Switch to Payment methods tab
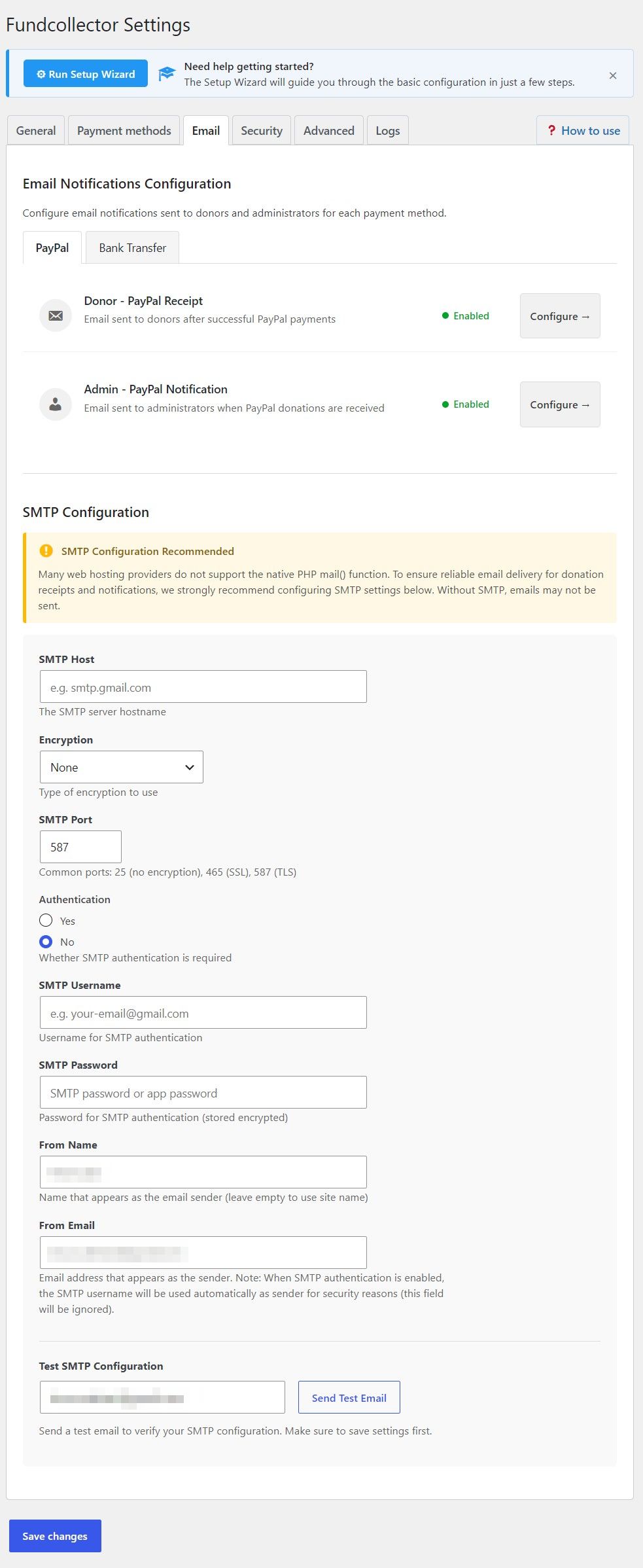The height and width of the screenshot is (1568, 643). click(124, 130)
